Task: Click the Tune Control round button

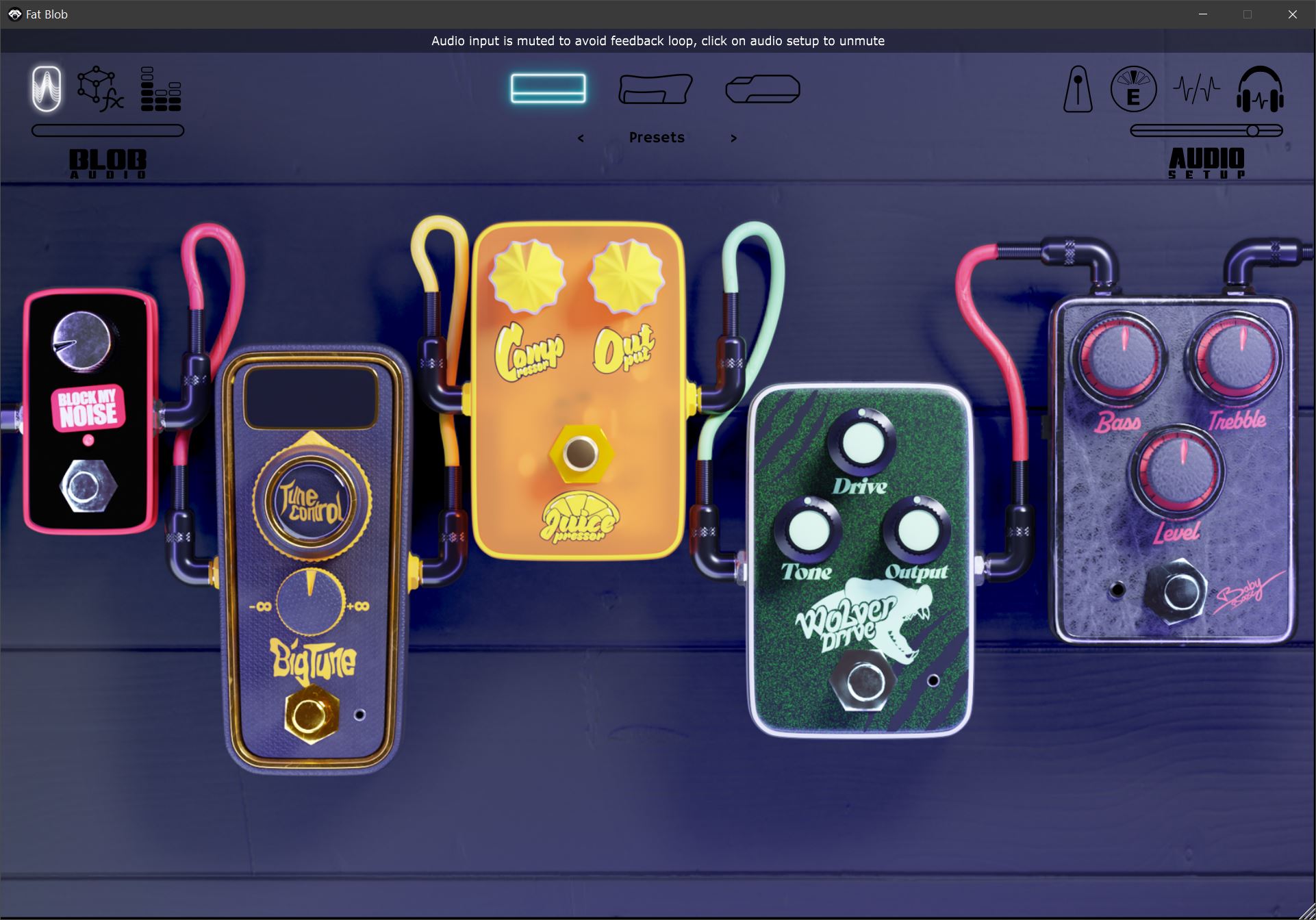Action: click(312, 502)
